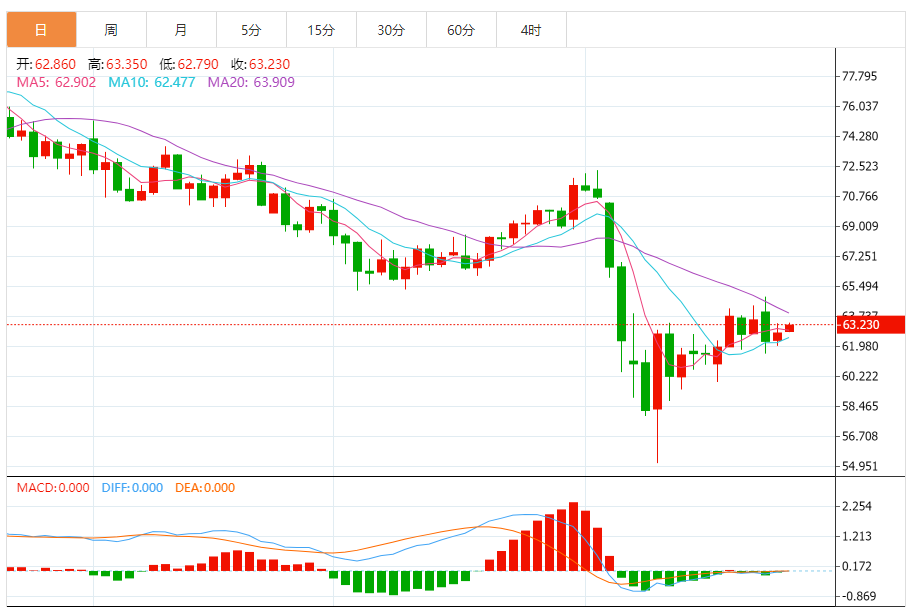Click the 77.795 price axis label

860,76
